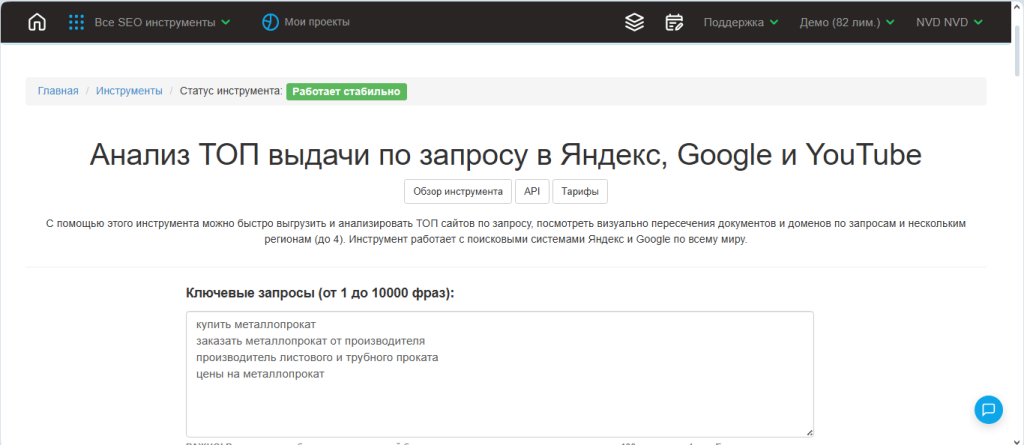The image size is (1024, 445).
Task: Click the Работает стабильно status badge
Action: click(346, 91)
